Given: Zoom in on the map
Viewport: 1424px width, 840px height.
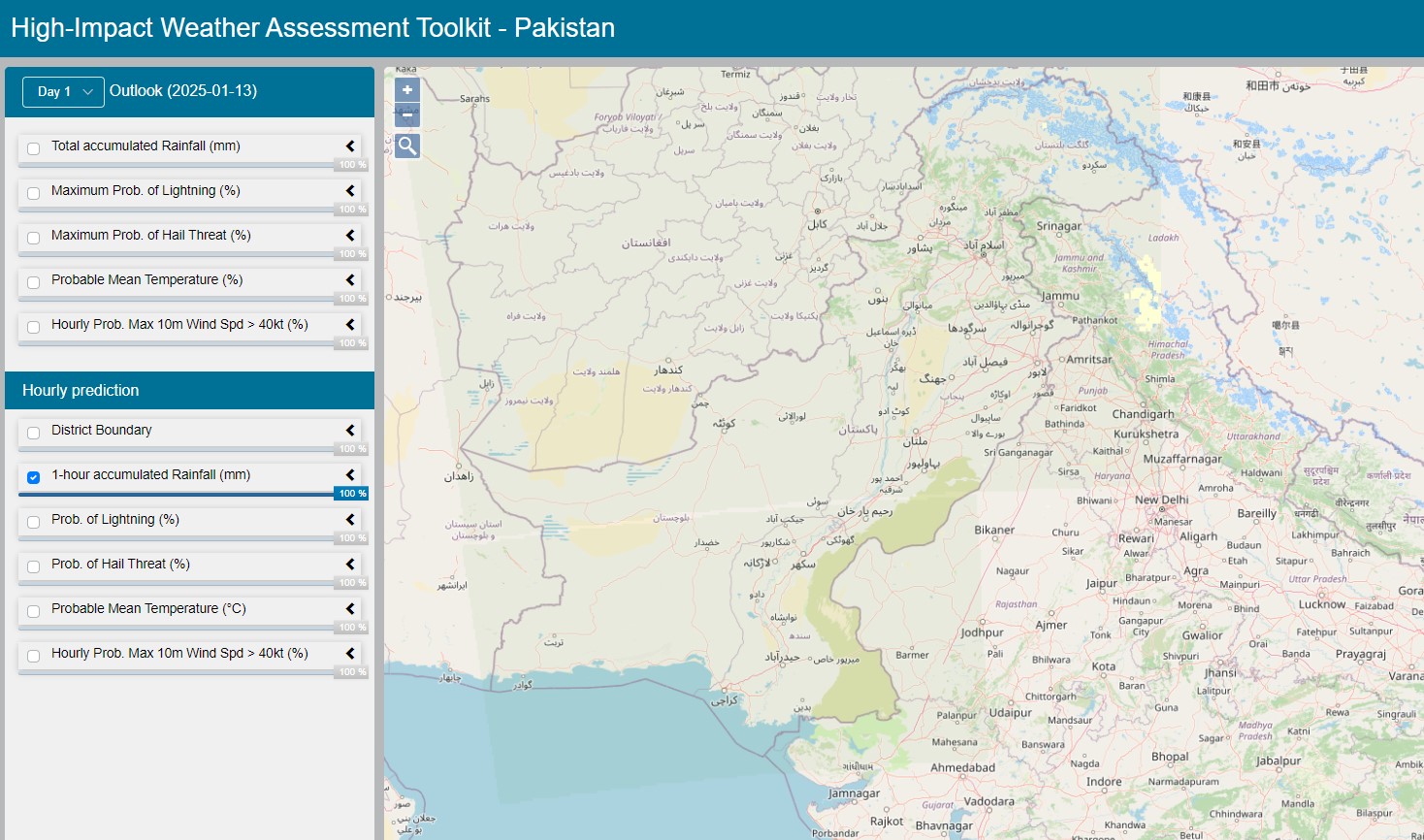Looking at the screenshot, I should (x=407, y=90).
